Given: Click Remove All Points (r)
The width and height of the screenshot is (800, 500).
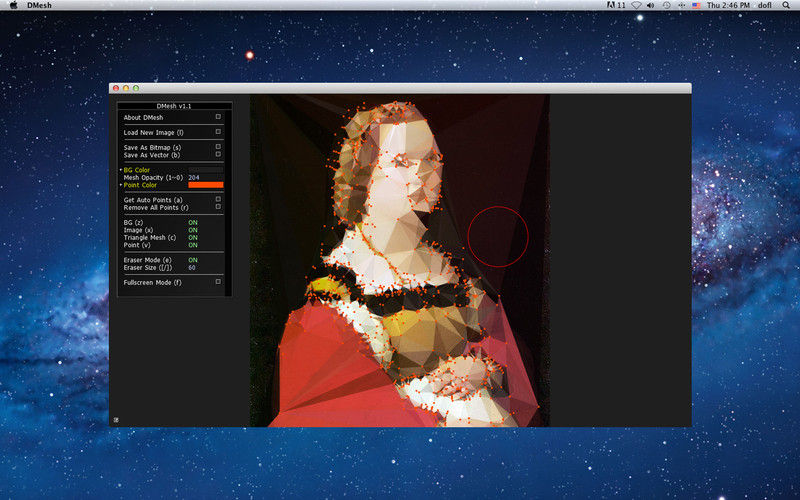Looking at the screenshot, I should click(172, 207).
